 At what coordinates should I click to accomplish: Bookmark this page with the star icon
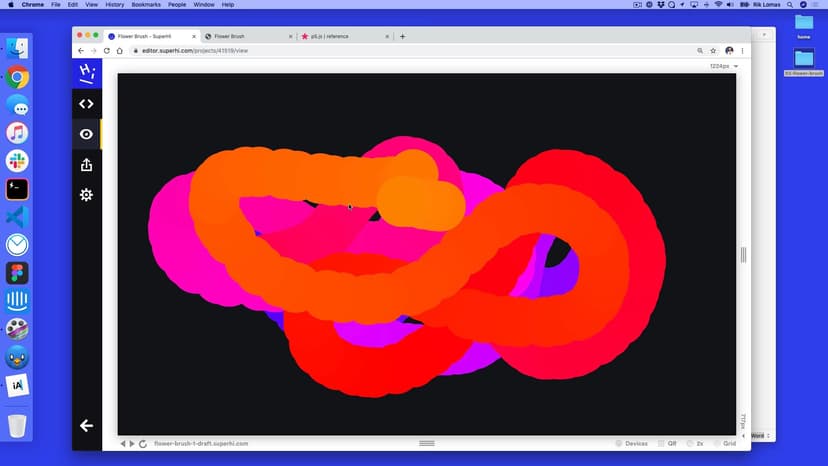click(713, 50)
